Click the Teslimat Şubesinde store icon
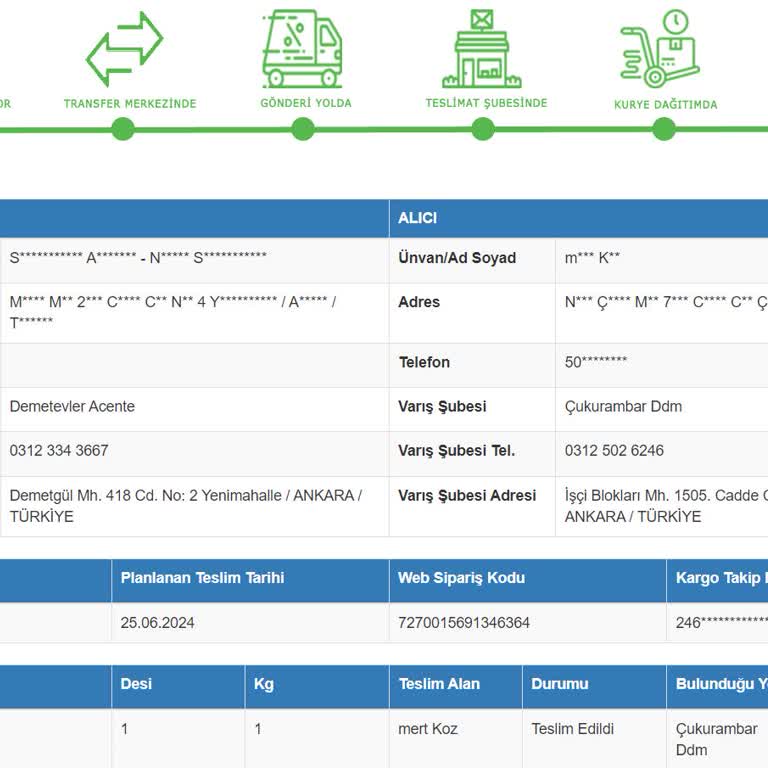This screenshot has height=768, width=768. (x=482, y=48)
